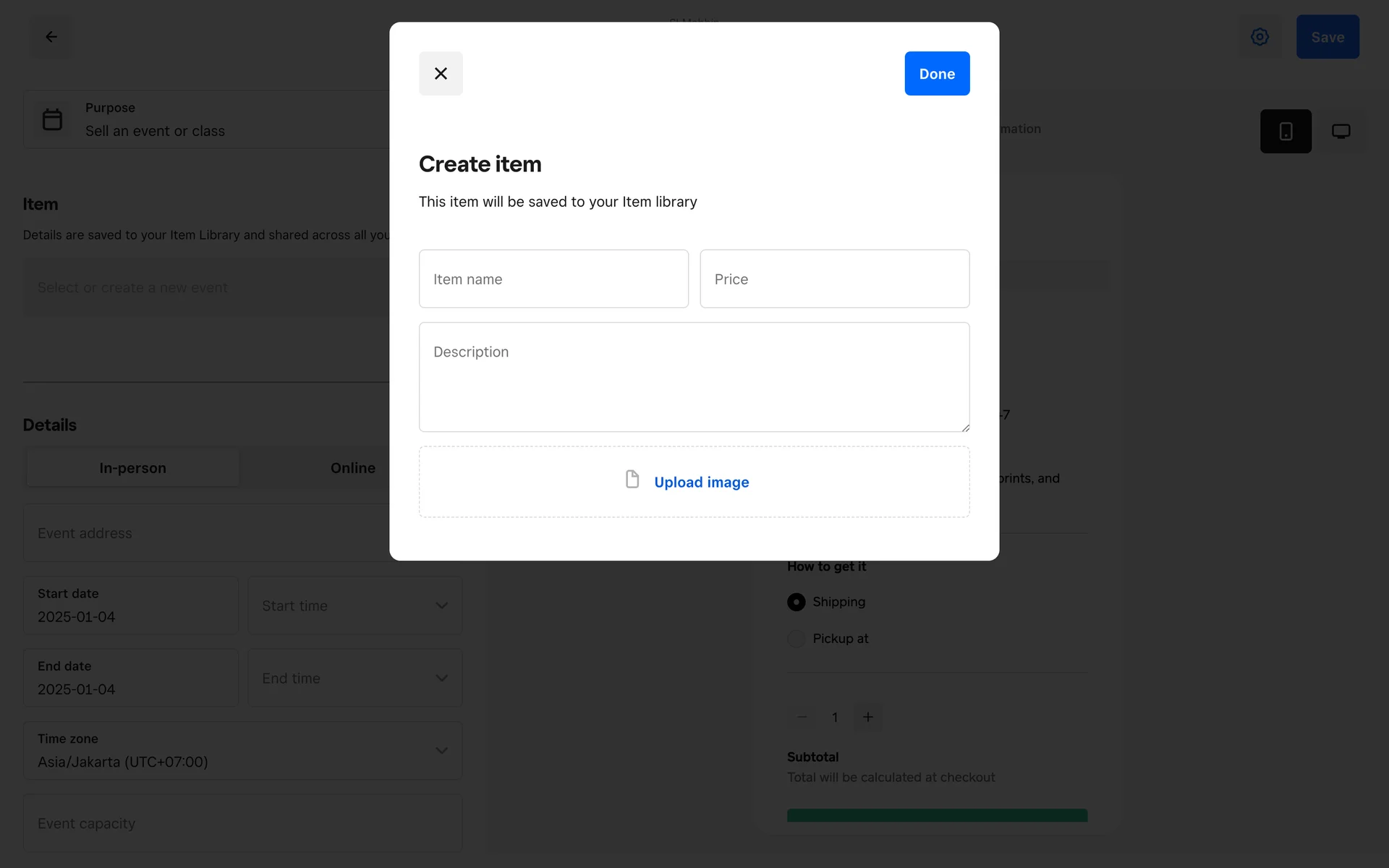Select the Shipping radio option
1389x868 pixels.
point(796,602)
